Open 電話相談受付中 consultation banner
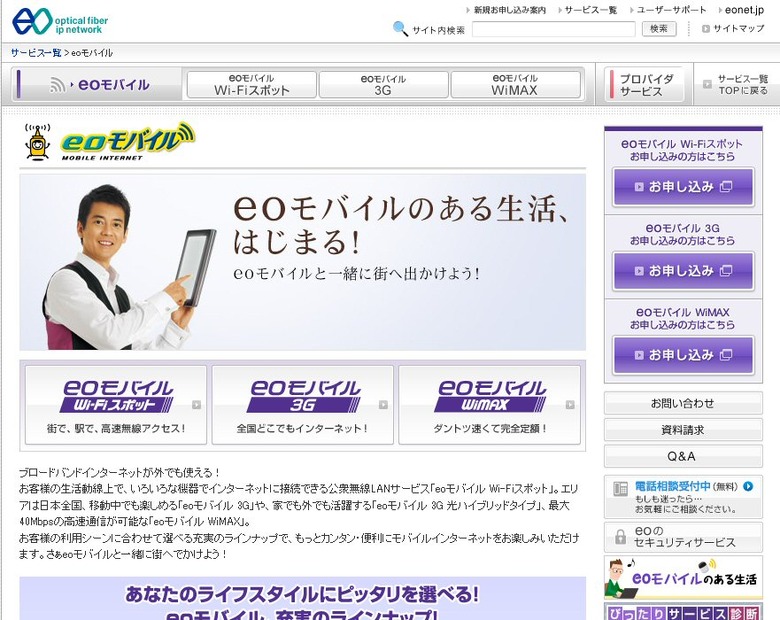The width and height of the screenshot is (780, 620). point(683,497)
